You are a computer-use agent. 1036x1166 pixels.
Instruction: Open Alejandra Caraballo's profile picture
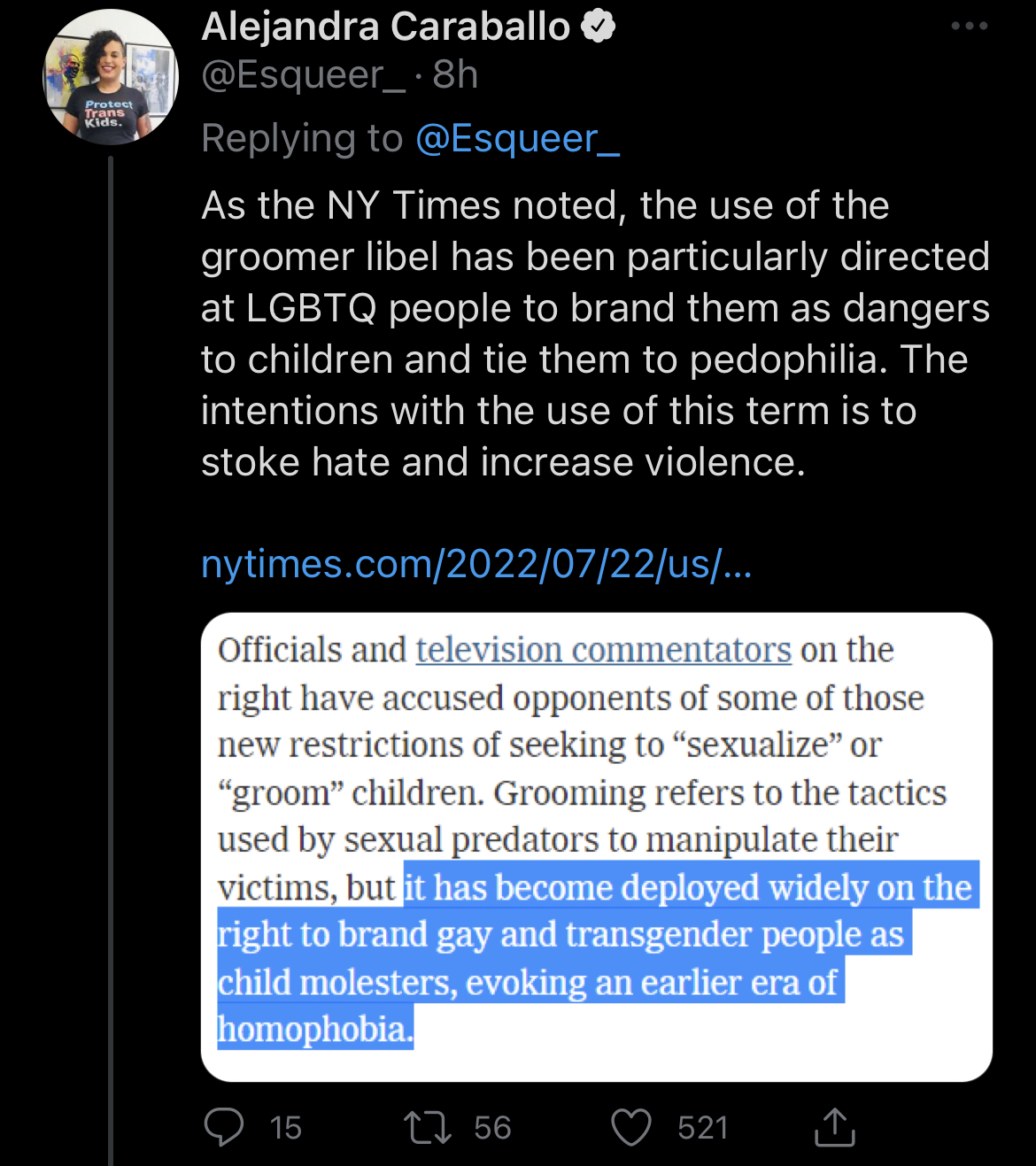pos(112,78)
